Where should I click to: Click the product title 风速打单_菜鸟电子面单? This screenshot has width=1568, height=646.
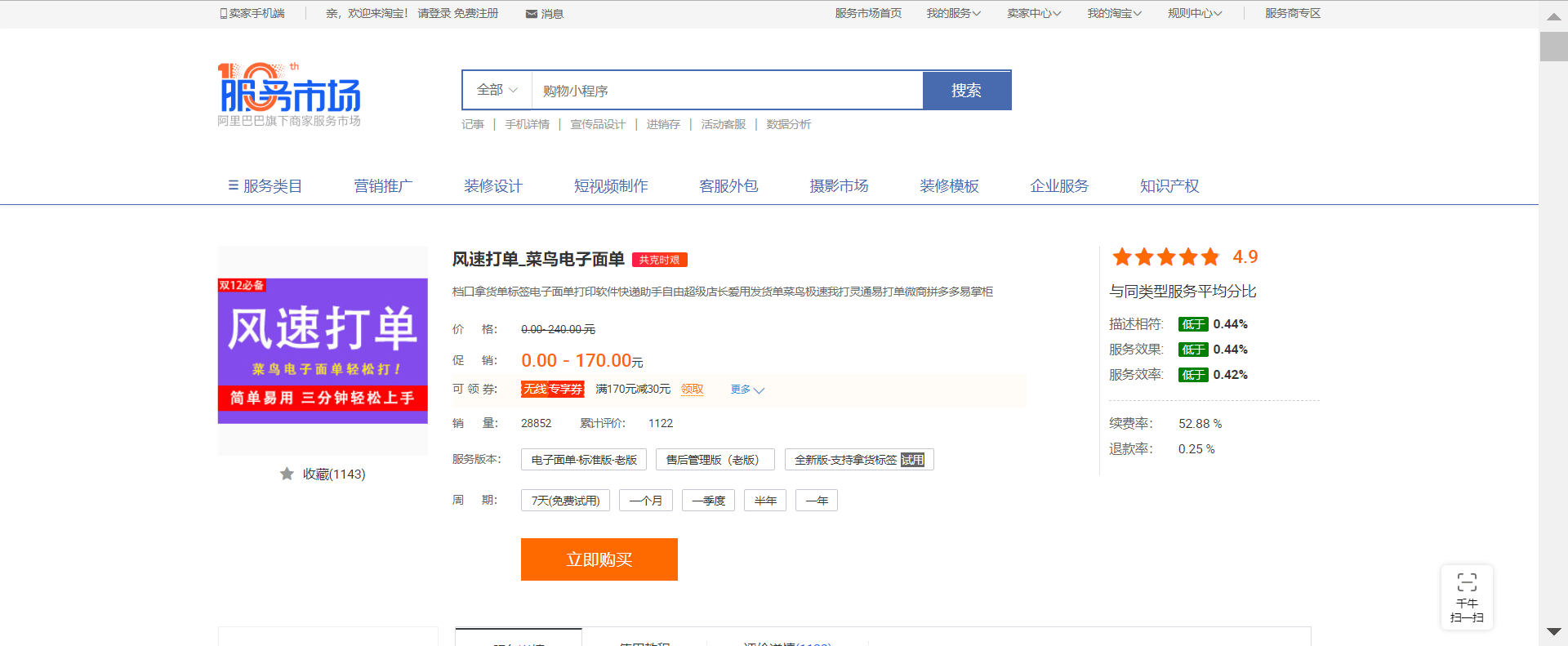pyautogui.click(x=538, y=260)
